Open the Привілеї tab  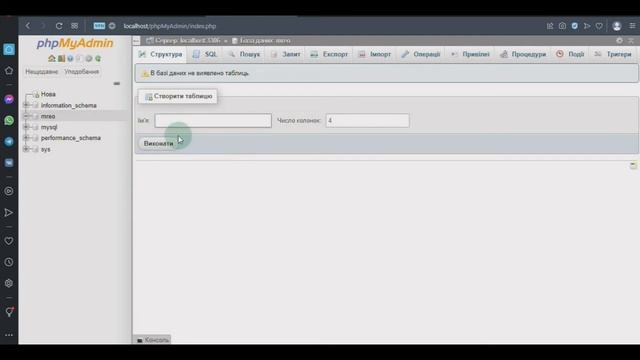470,54
